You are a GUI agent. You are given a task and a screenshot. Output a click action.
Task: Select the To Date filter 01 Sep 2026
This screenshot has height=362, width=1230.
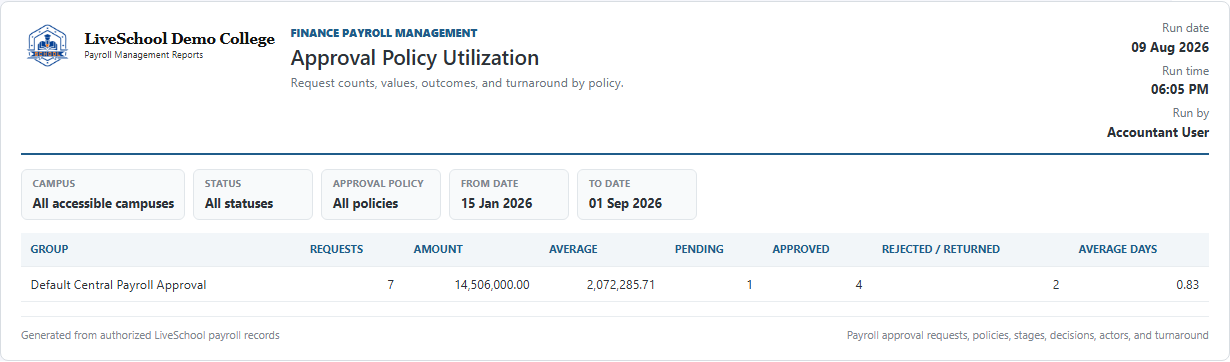[637, 195]
